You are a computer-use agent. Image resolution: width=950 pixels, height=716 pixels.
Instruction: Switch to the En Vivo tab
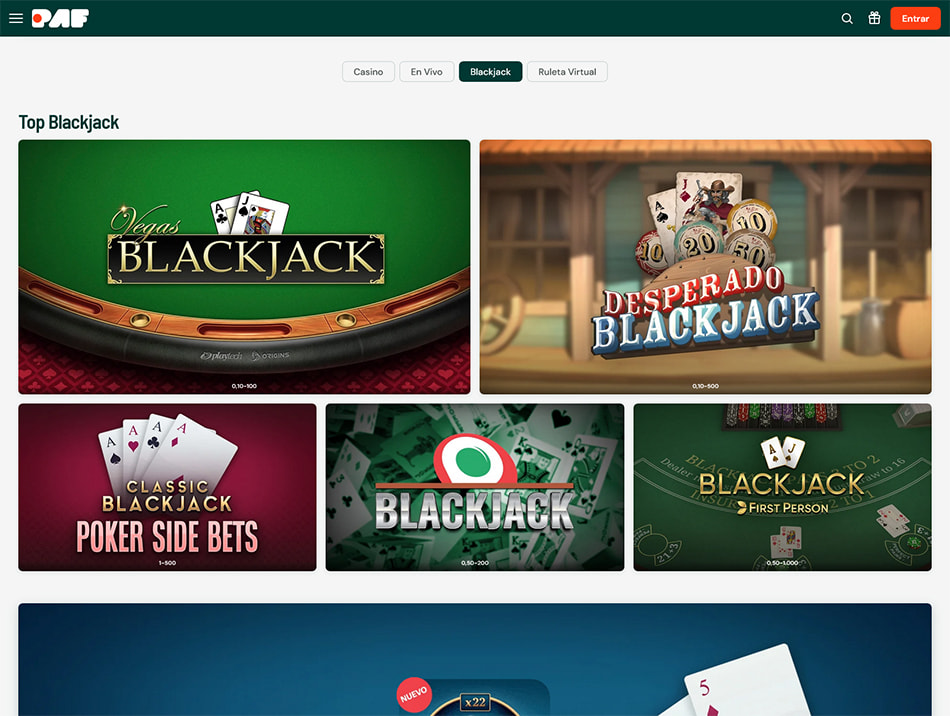427,71
